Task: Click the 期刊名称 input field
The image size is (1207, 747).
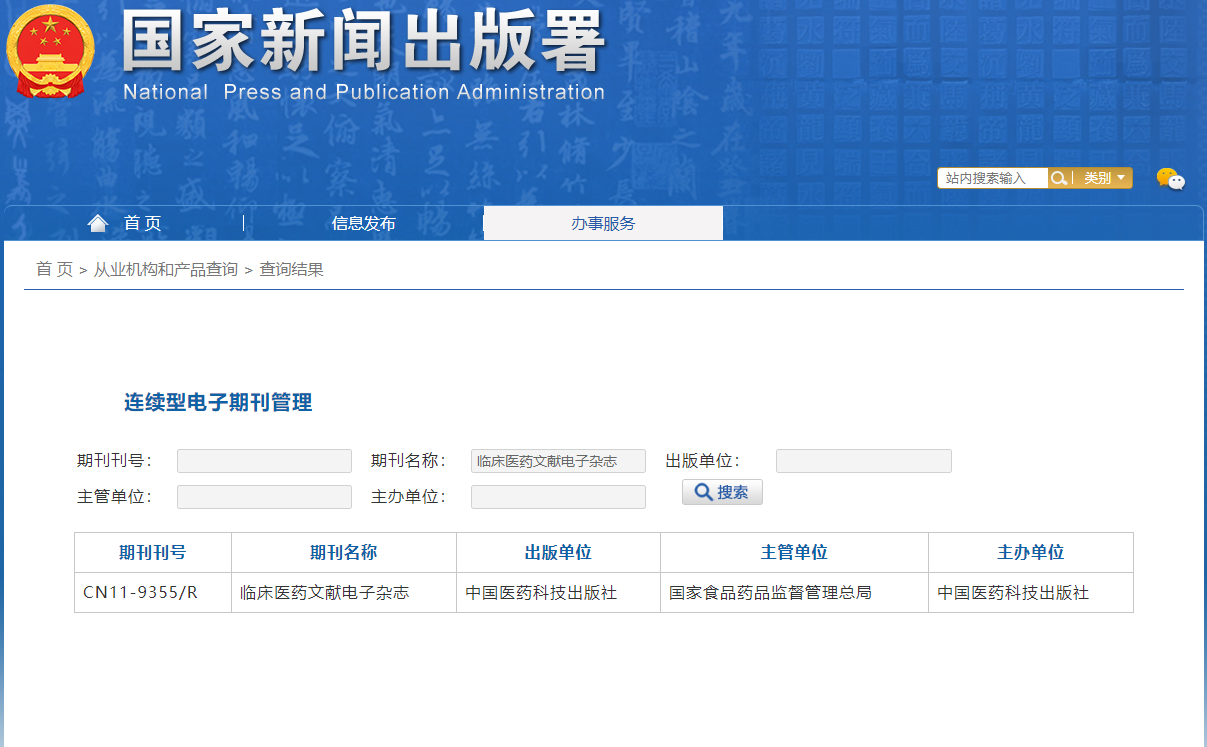Action: click(558, 461)
